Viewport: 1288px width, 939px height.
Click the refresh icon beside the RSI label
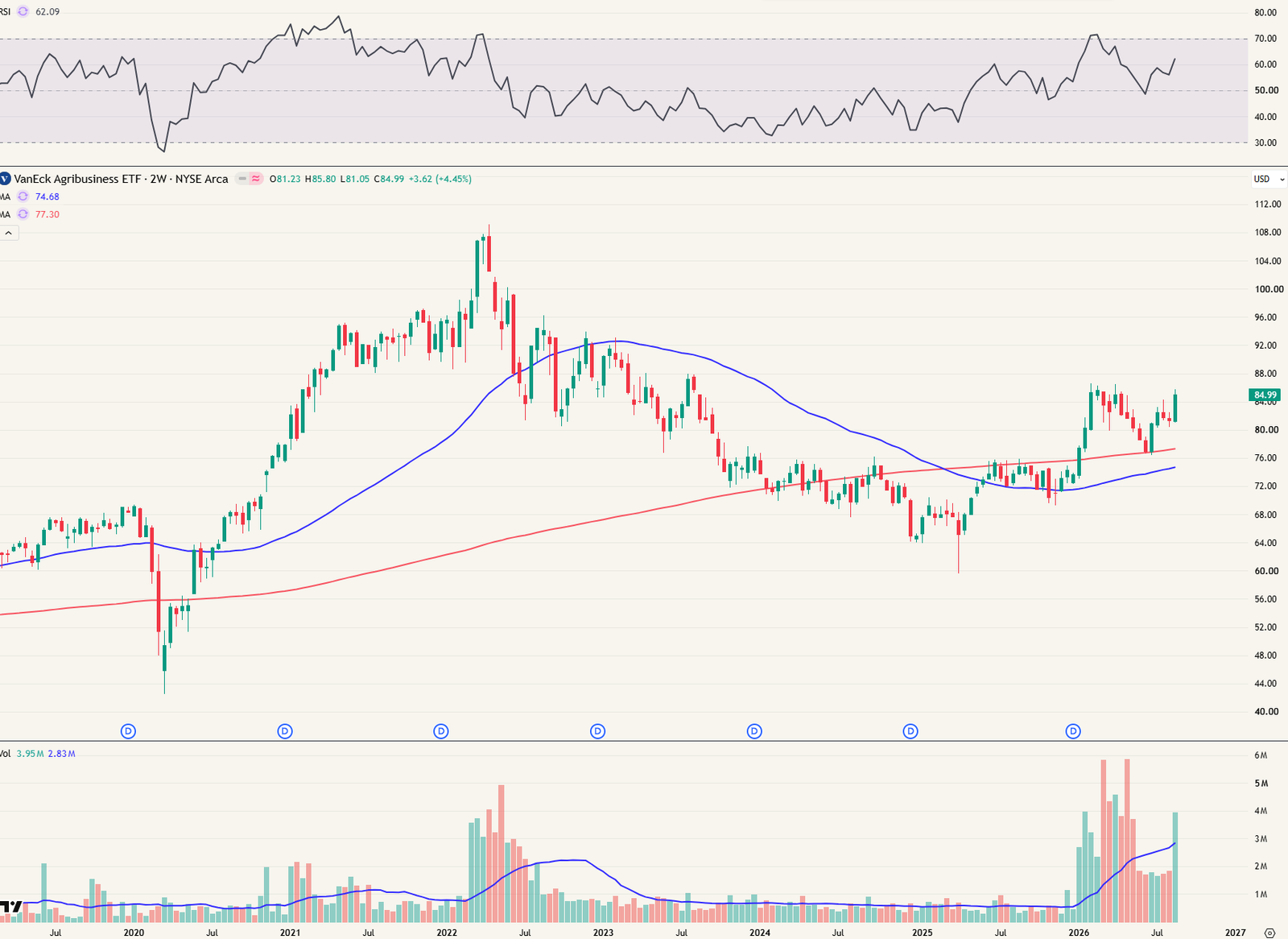click(x=23, y=12)
